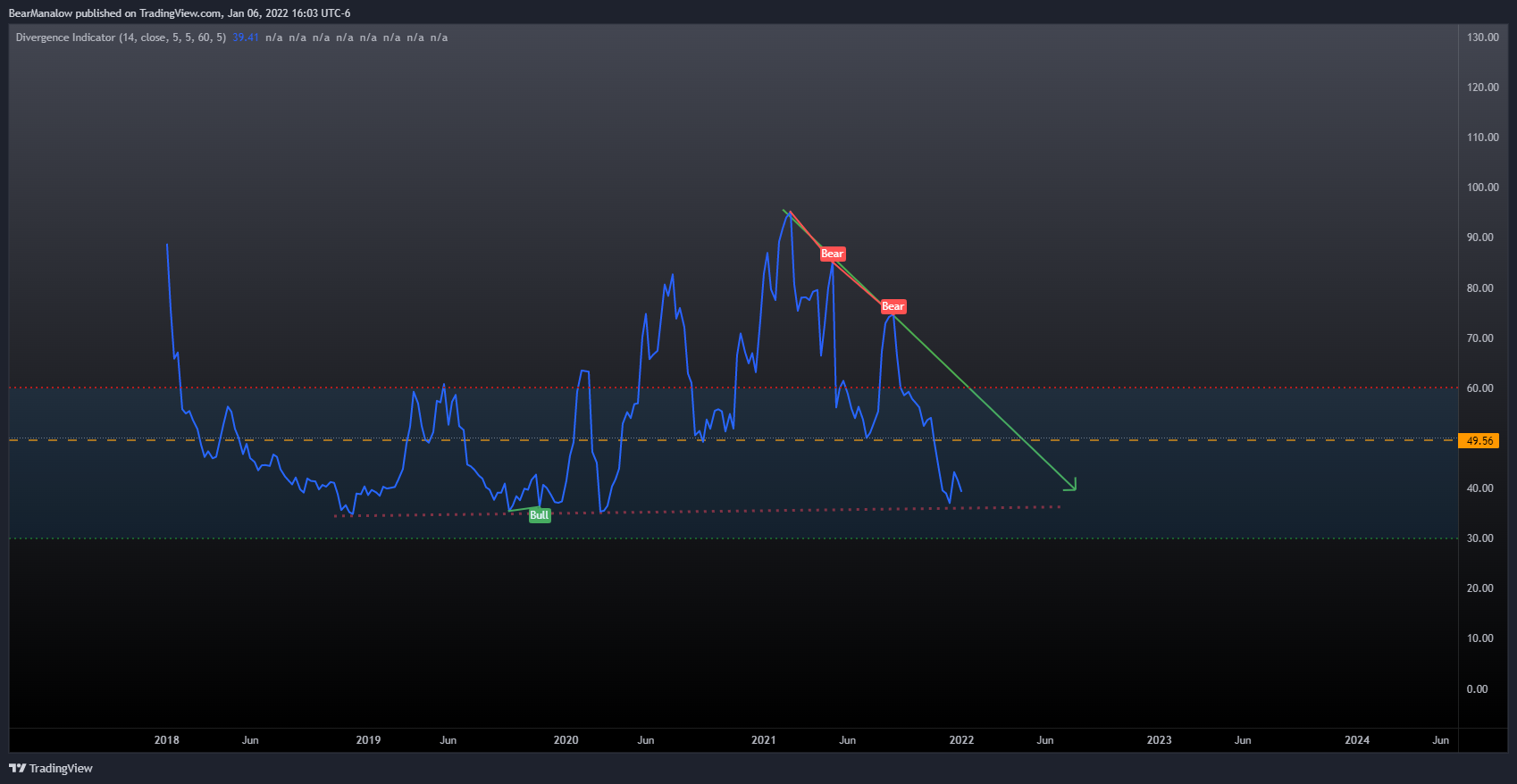
Task: Click the 10.00 price axis label
Action: (x=1480, y=638)
